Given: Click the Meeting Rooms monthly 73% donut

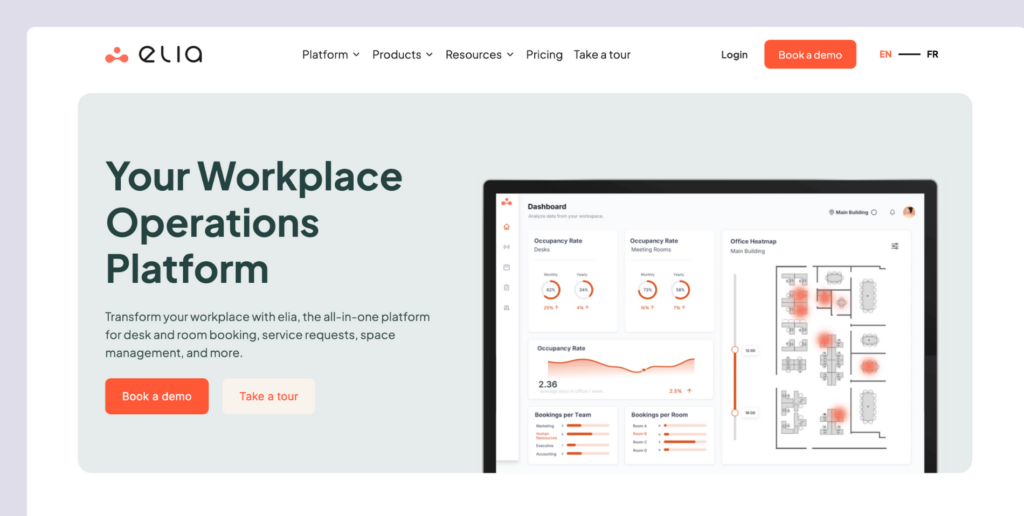Looking at the screenshot, I should tap(647, 289).
